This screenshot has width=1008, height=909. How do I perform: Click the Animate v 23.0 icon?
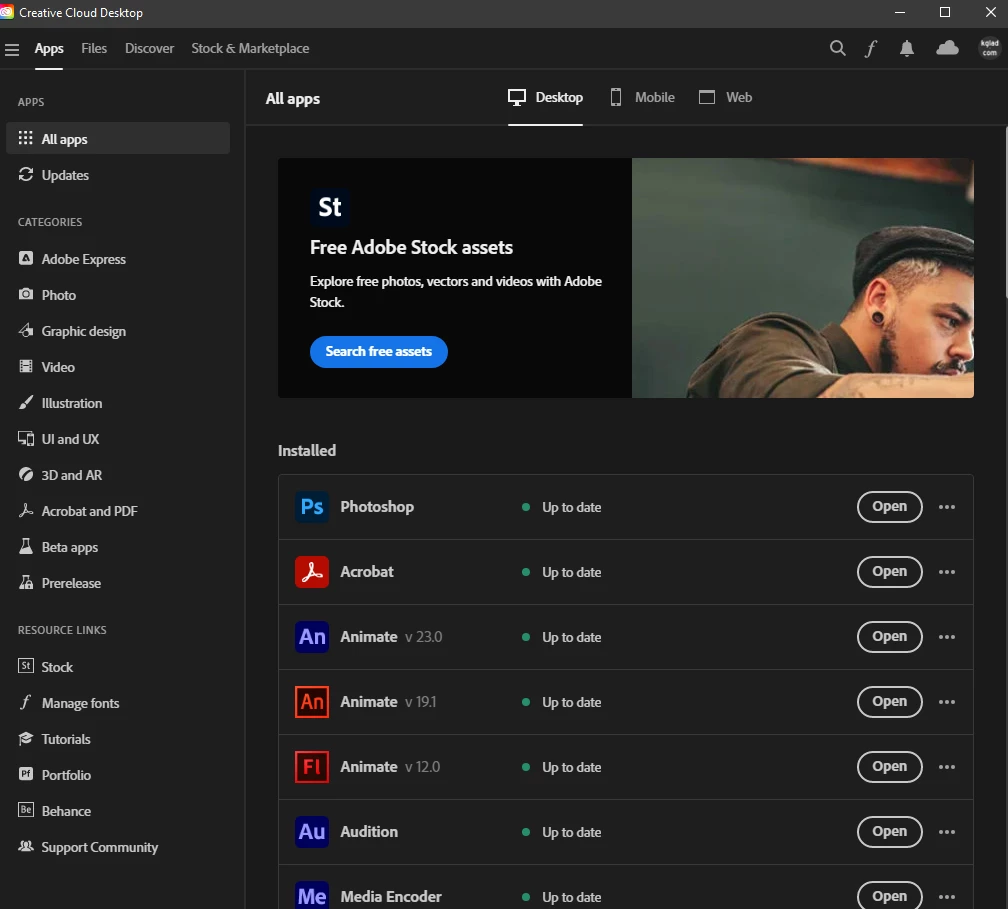coord(312,636)
